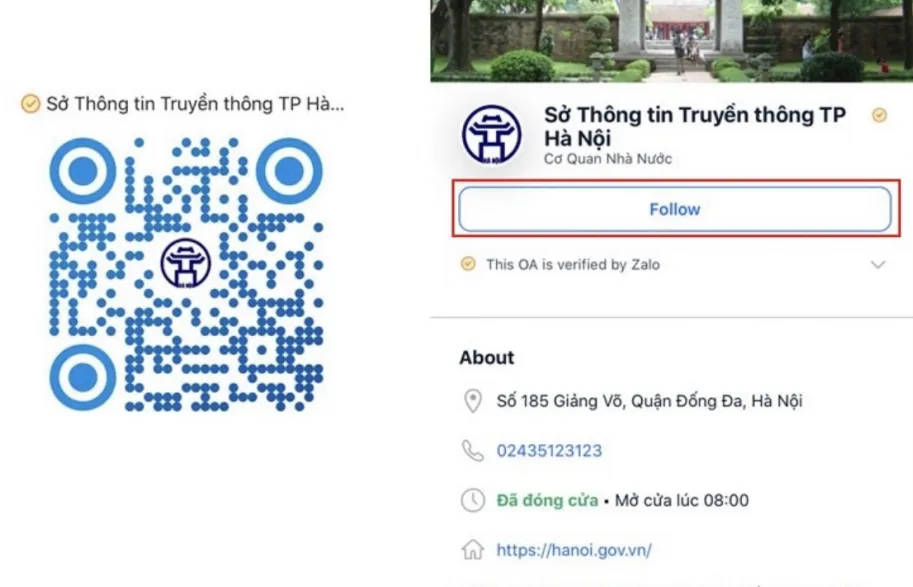This screenshot has width=913, height=587.
Task: Tap the phone number 02435123123
Action: coord(549,451)
